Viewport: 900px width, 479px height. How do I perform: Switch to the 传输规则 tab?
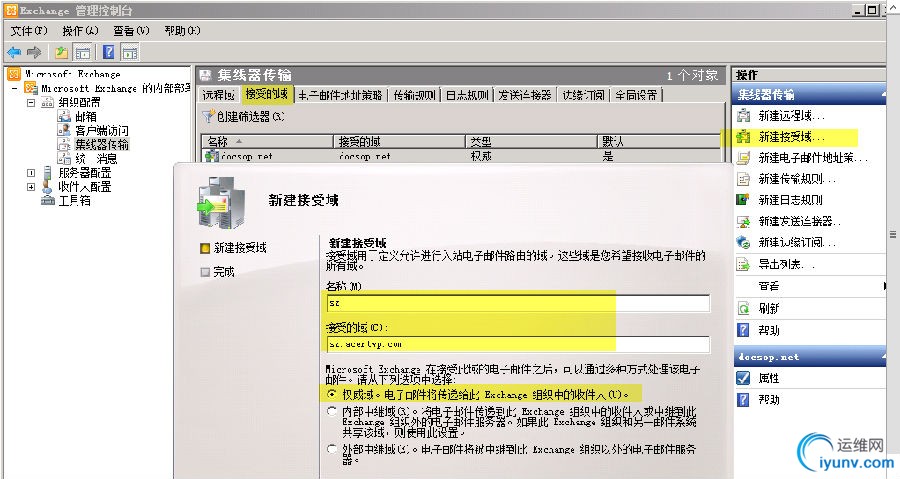point(414,95)
